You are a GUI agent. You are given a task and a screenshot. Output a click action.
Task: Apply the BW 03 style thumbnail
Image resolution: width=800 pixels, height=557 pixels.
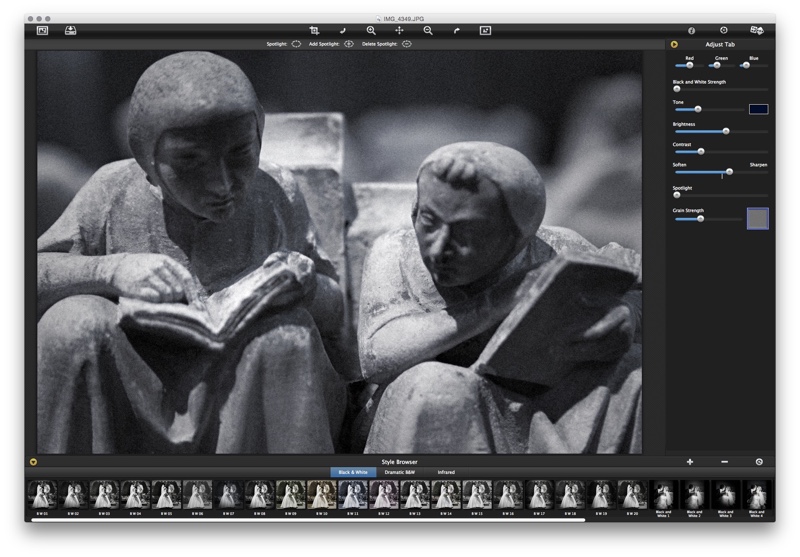coord(105,495)
